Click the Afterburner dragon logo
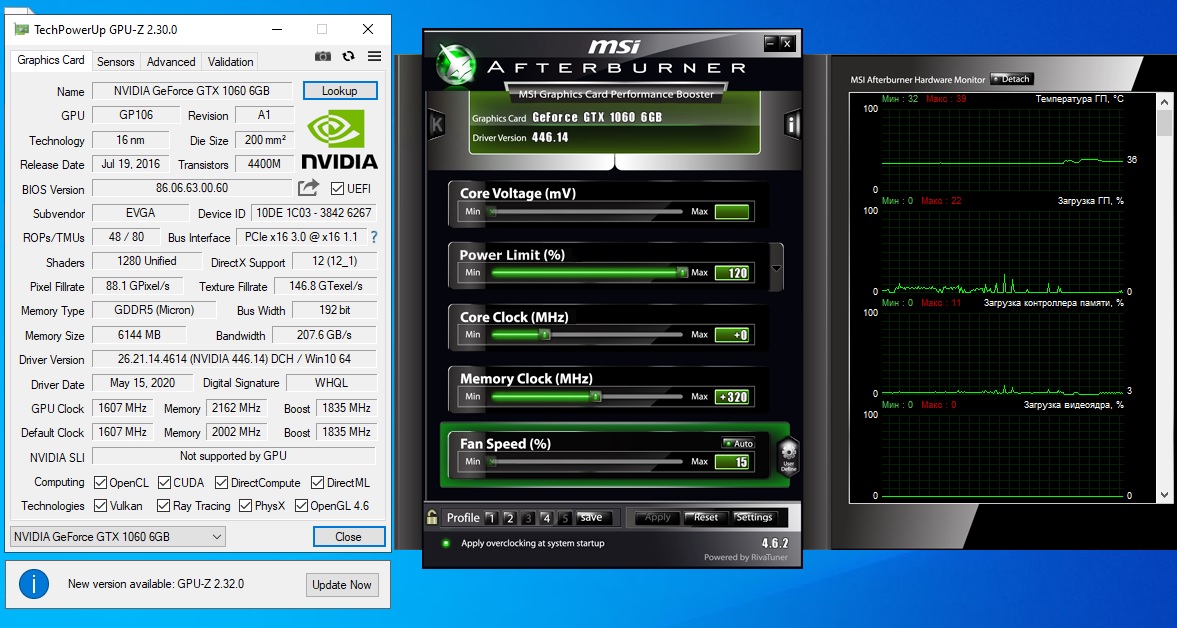This screenshot has width=1177, height=628. [456, 65]
